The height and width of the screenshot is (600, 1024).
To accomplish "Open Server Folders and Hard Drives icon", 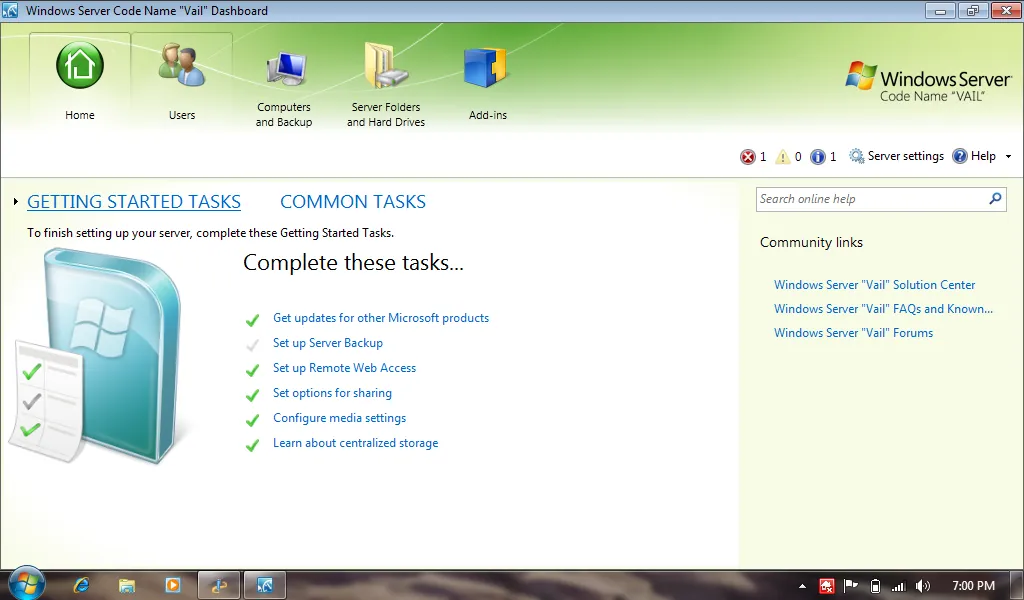I will point(386,65).
